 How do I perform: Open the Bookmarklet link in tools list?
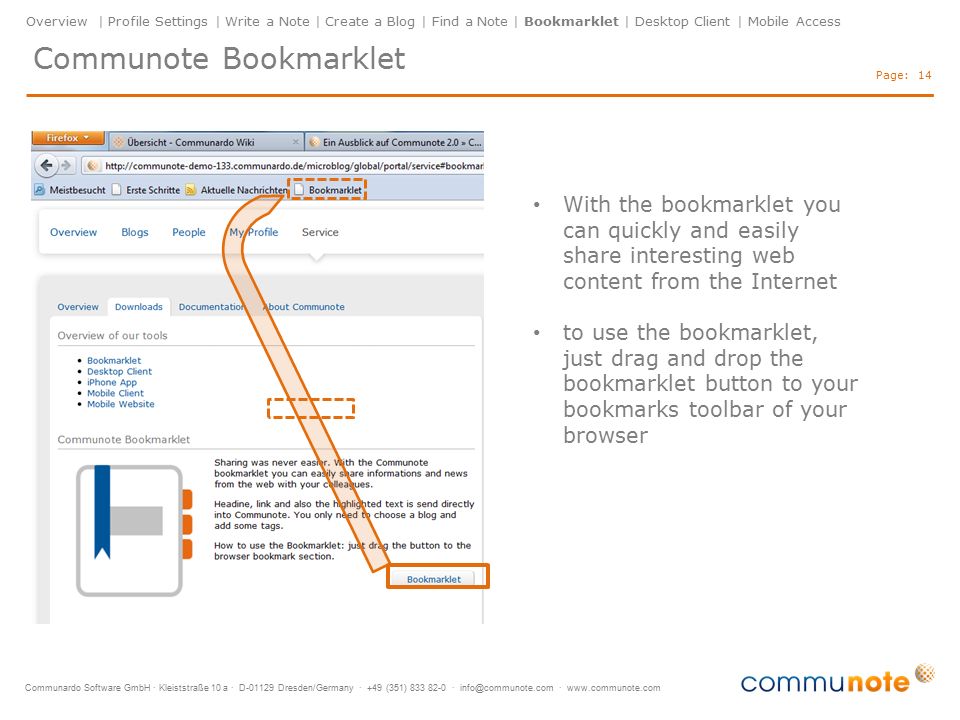point(114,361)
